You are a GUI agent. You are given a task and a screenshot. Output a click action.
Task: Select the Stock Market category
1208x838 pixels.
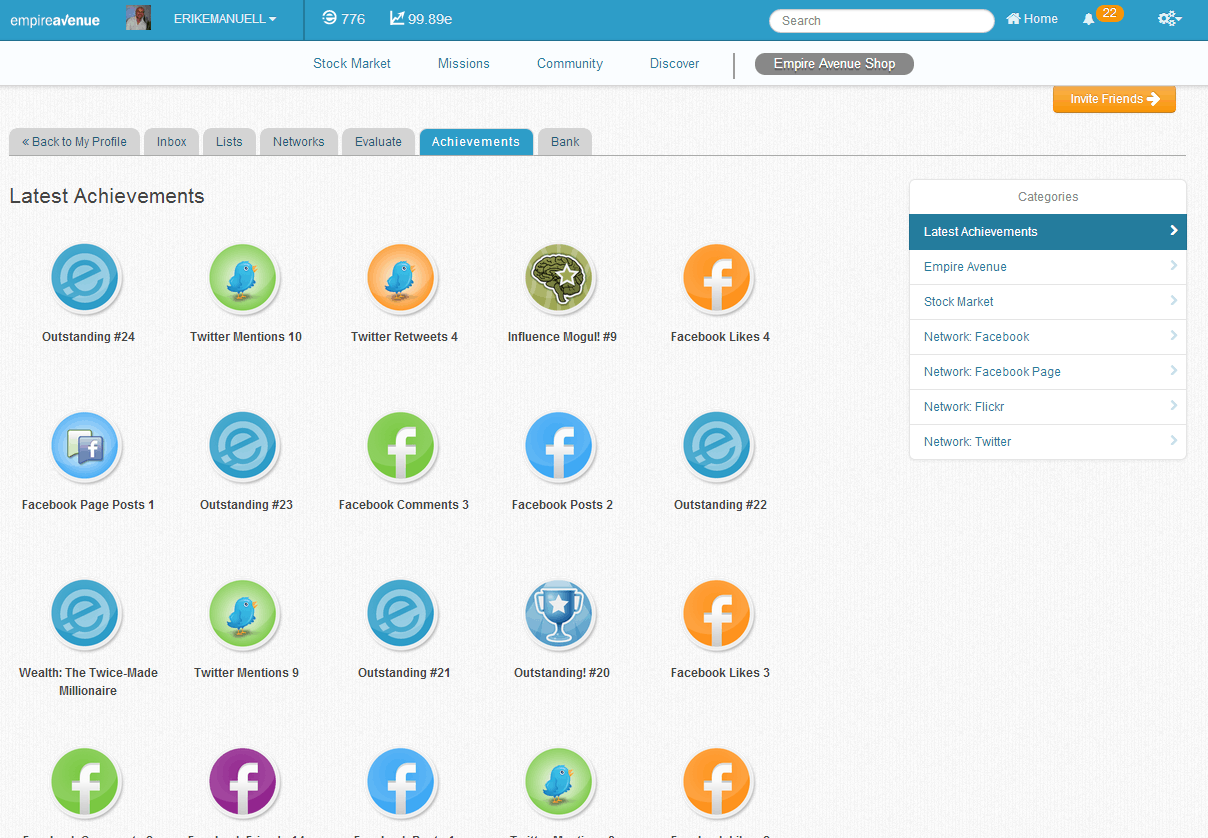[1048, 302]
